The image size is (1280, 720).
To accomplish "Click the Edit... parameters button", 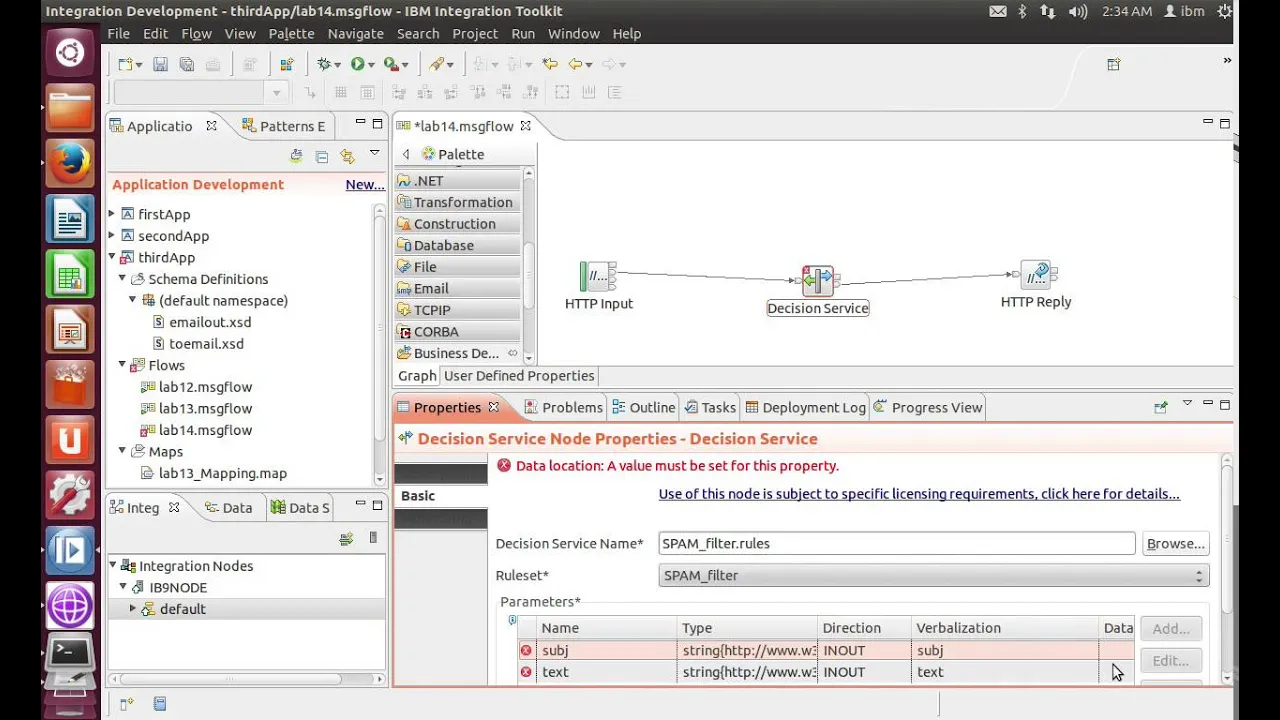I will pyautogui.click(x=1171, y=661).
